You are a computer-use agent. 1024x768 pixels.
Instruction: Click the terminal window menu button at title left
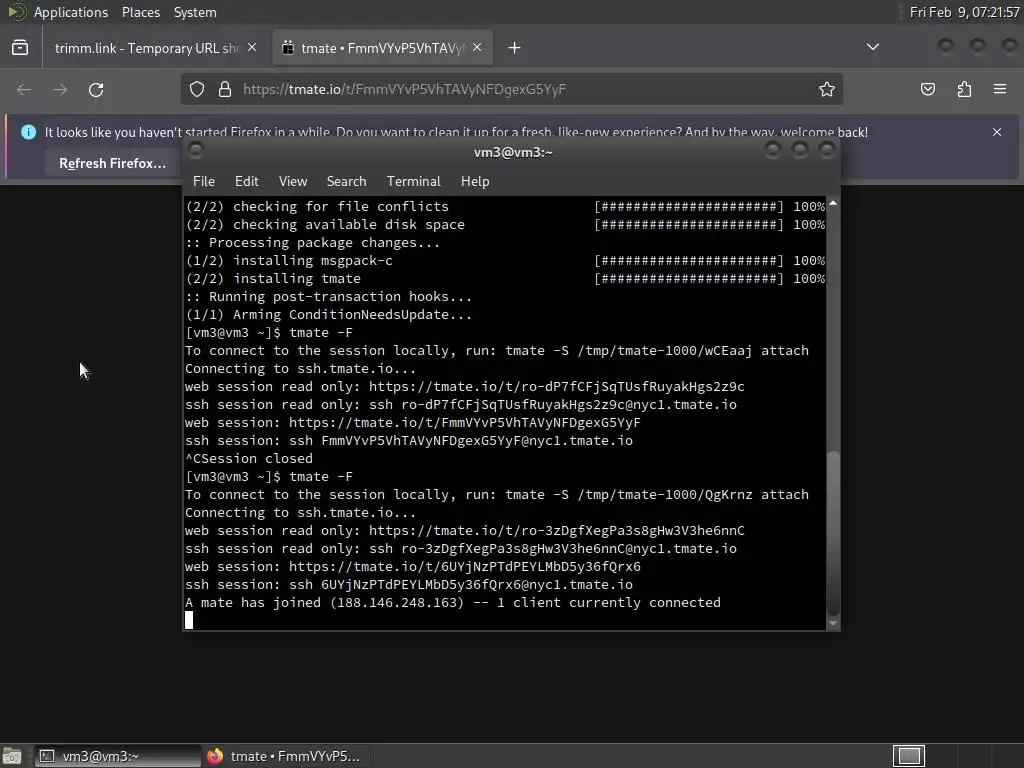pyautogui.click(x=195, y=151)
